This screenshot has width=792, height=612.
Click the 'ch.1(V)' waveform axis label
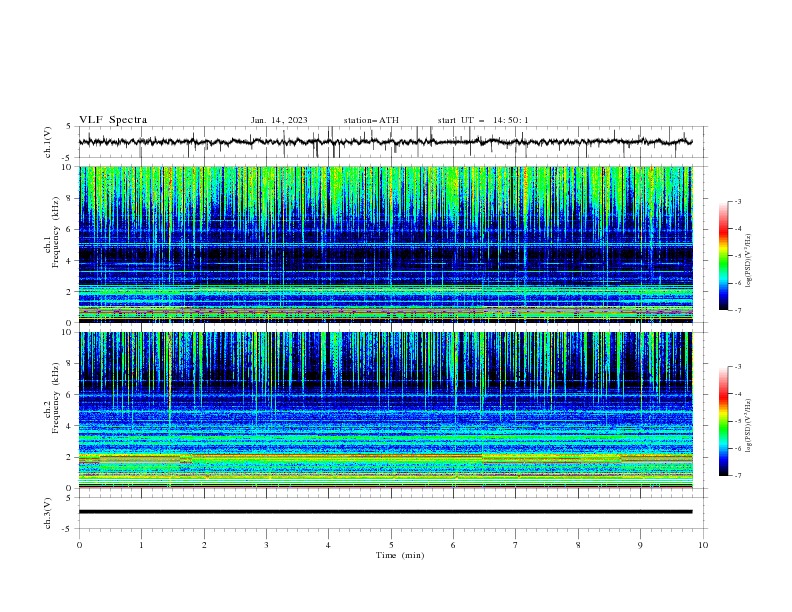pos(48,142)
